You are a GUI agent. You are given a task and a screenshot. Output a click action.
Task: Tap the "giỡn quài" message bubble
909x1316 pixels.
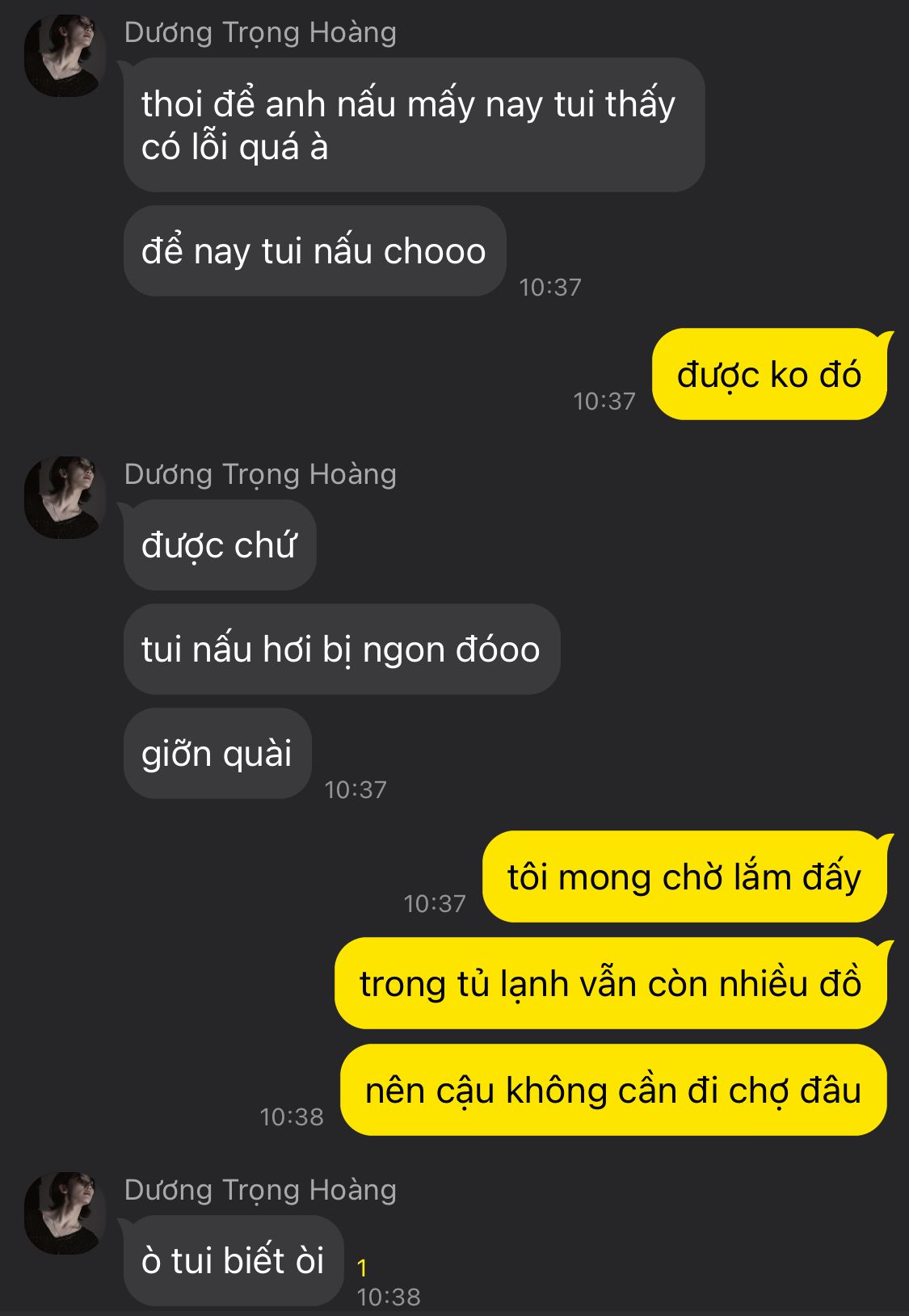point(217,753)
